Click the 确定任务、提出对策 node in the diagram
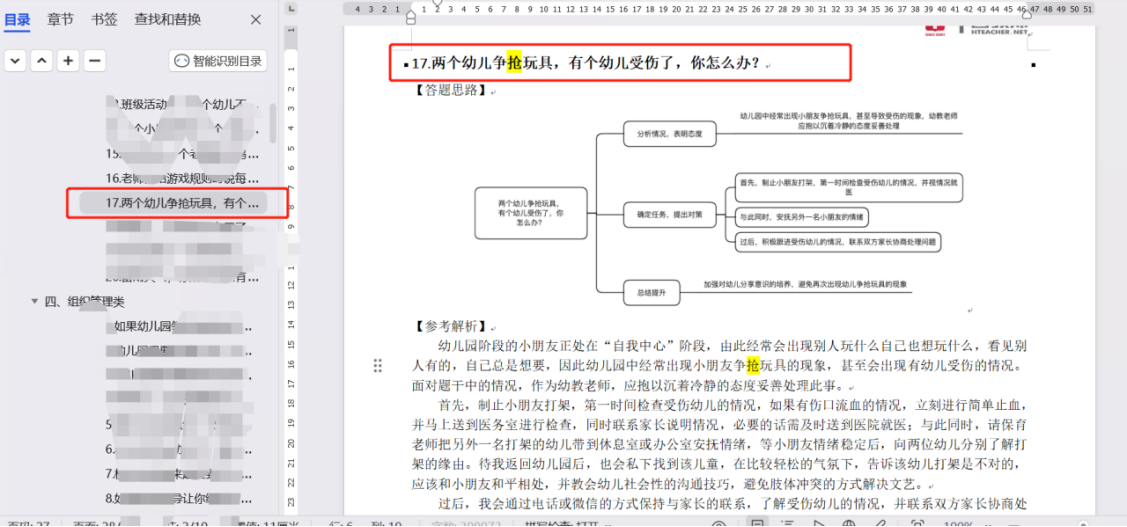The image size is (1127, 527). click(656, 214)
